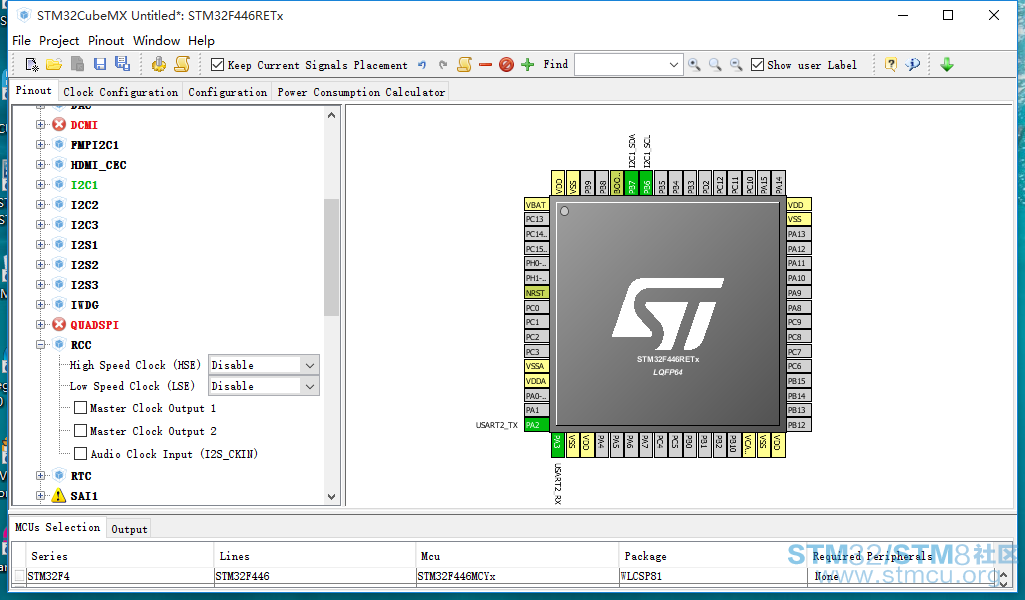
Task: Switch to the Clock Configuration tab
Action: [x=120, y=92]
